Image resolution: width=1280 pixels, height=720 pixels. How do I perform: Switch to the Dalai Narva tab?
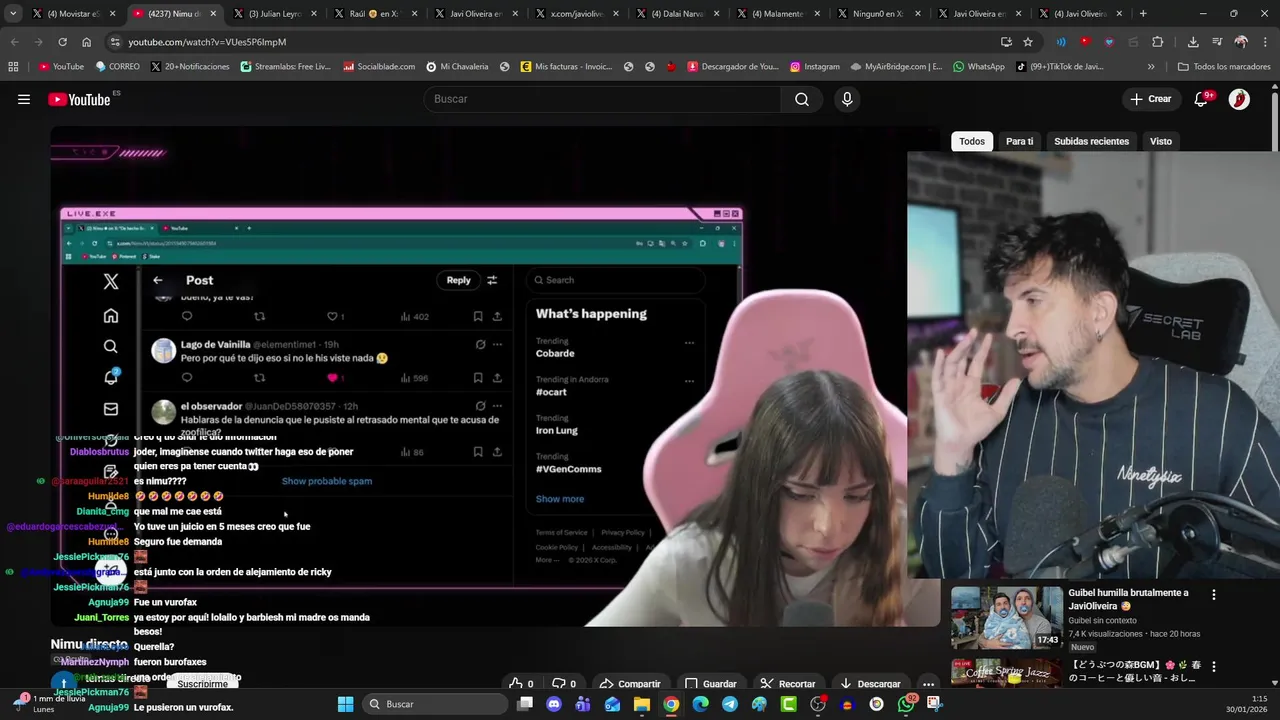pos(678,14)
